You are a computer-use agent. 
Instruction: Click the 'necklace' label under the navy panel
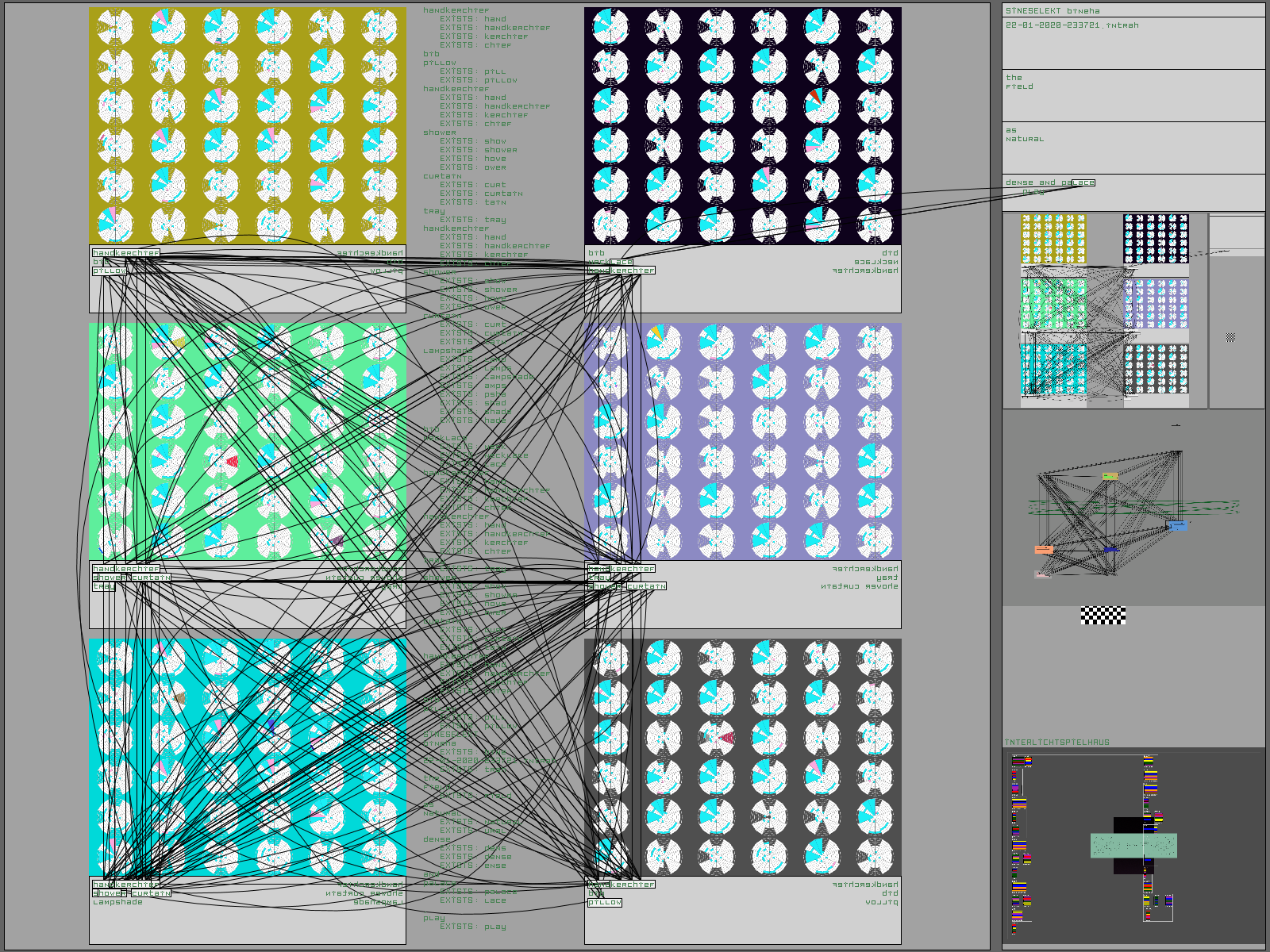(x=610, y=262)
